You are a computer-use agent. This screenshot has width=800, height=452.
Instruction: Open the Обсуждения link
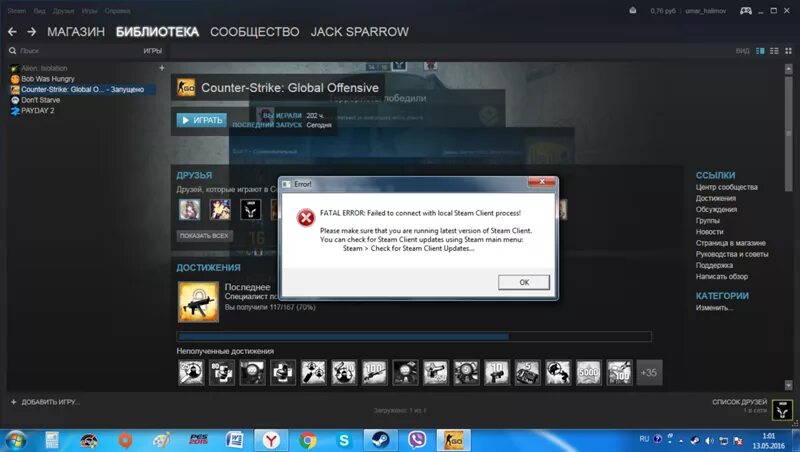pyautogui.click(x=716, y=210)
